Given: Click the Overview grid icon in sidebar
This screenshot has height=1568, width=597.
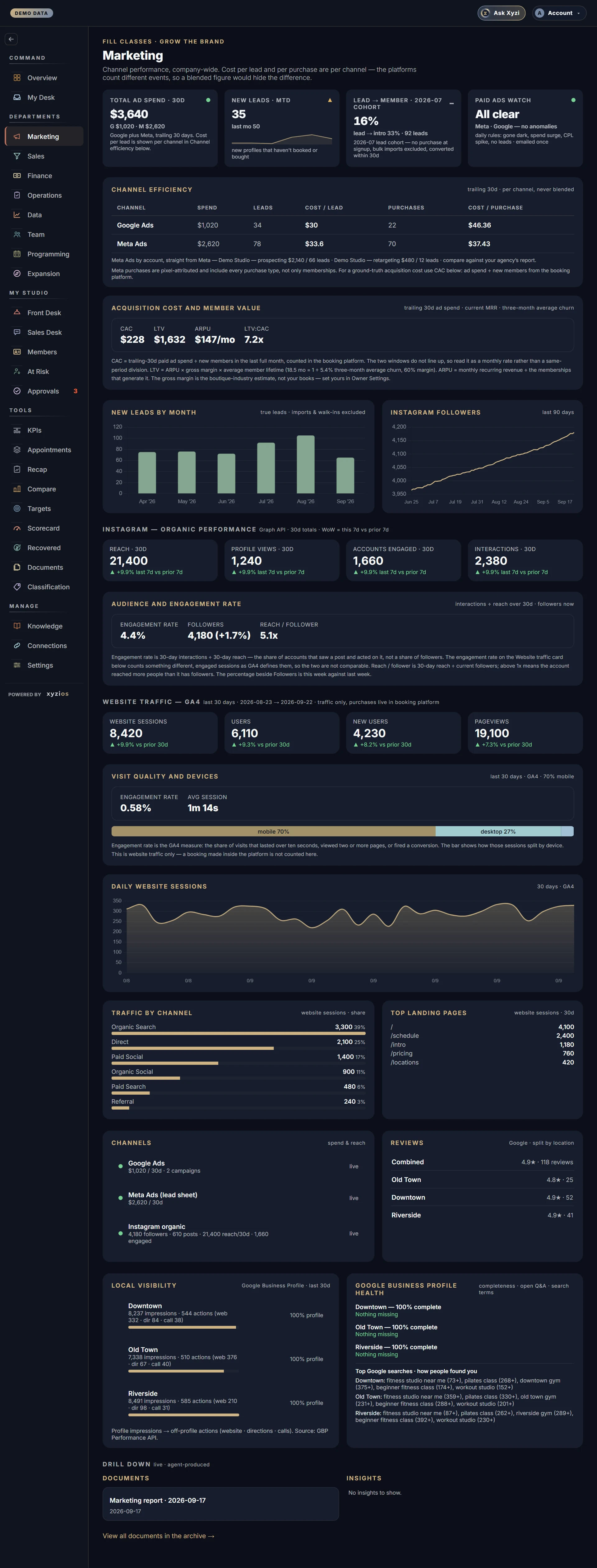Looking at the screenshot, I should click(x=17, y=78).
